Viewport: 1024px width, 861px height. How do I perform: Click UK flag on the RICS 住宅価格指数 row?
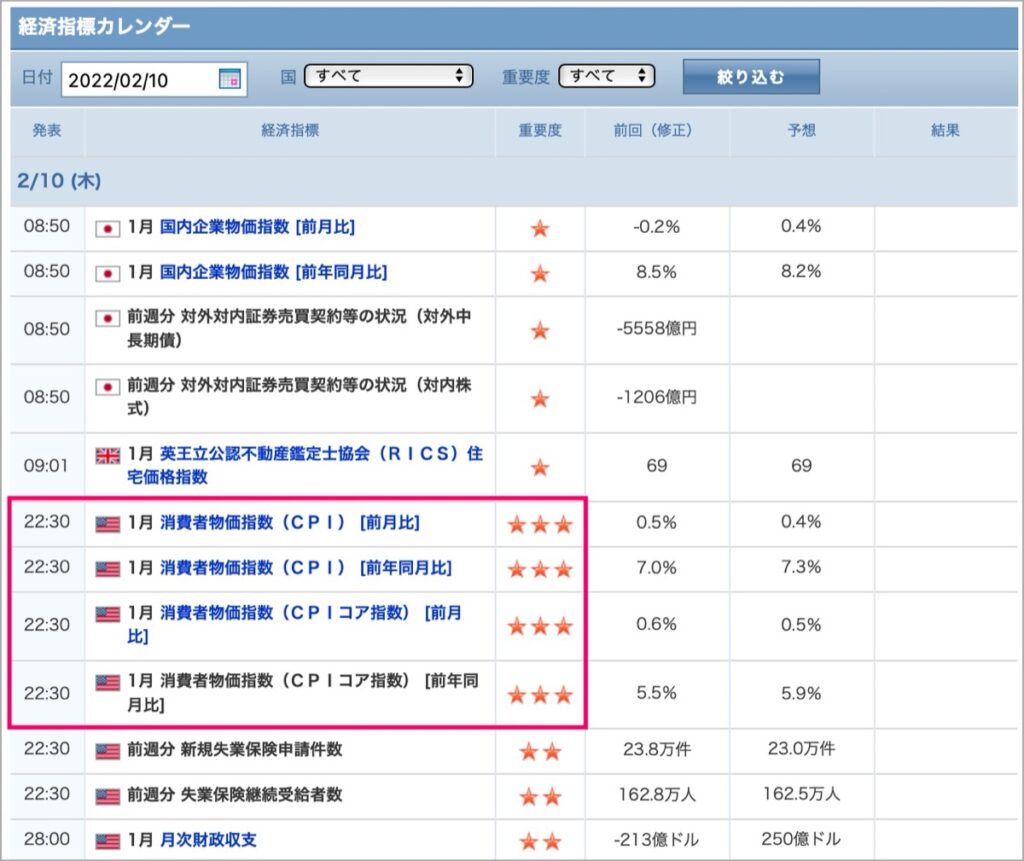tap(108, 455)
